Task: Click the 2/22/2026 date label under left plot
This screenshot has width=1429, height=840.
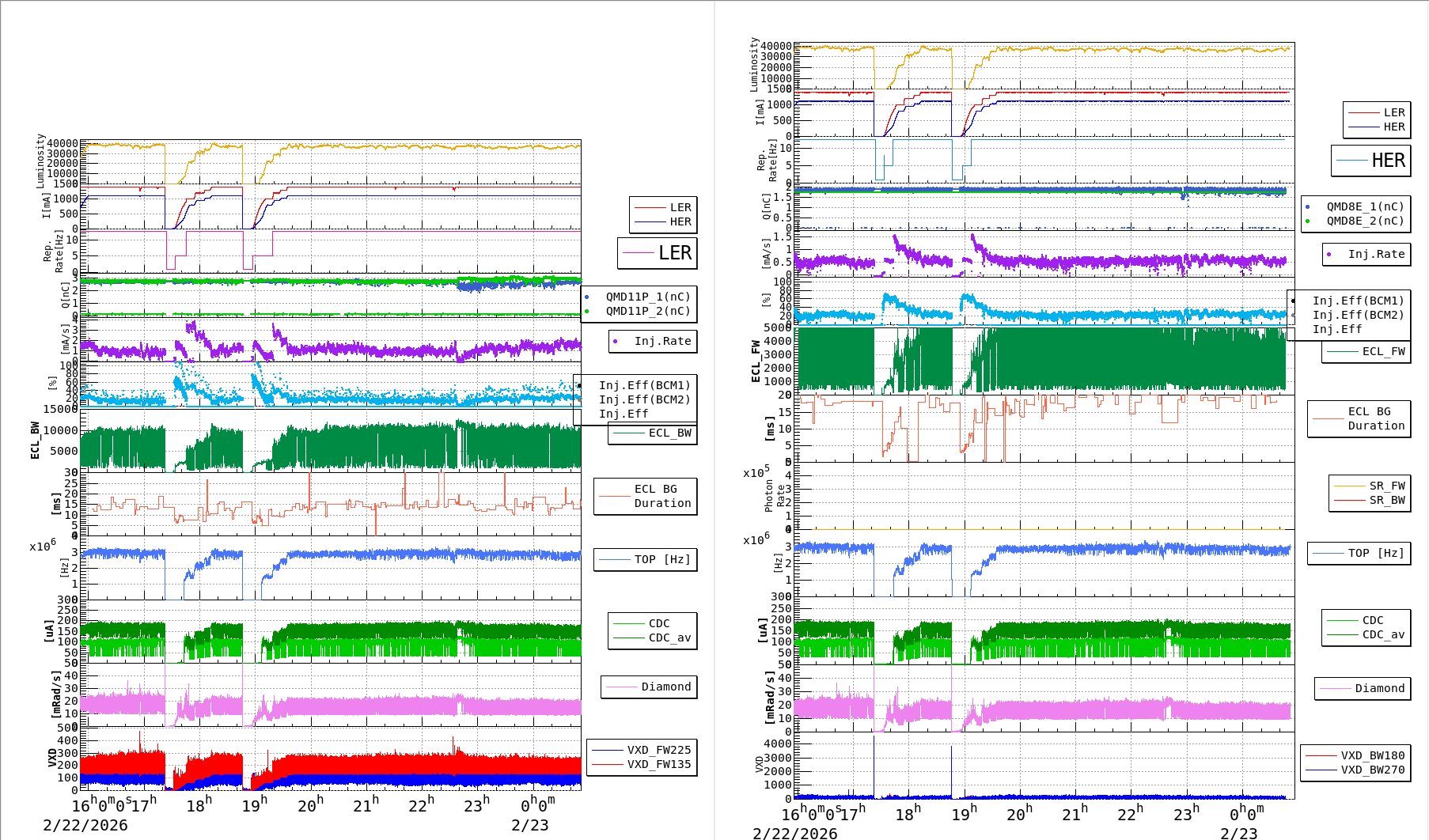Action: (85, 825)
